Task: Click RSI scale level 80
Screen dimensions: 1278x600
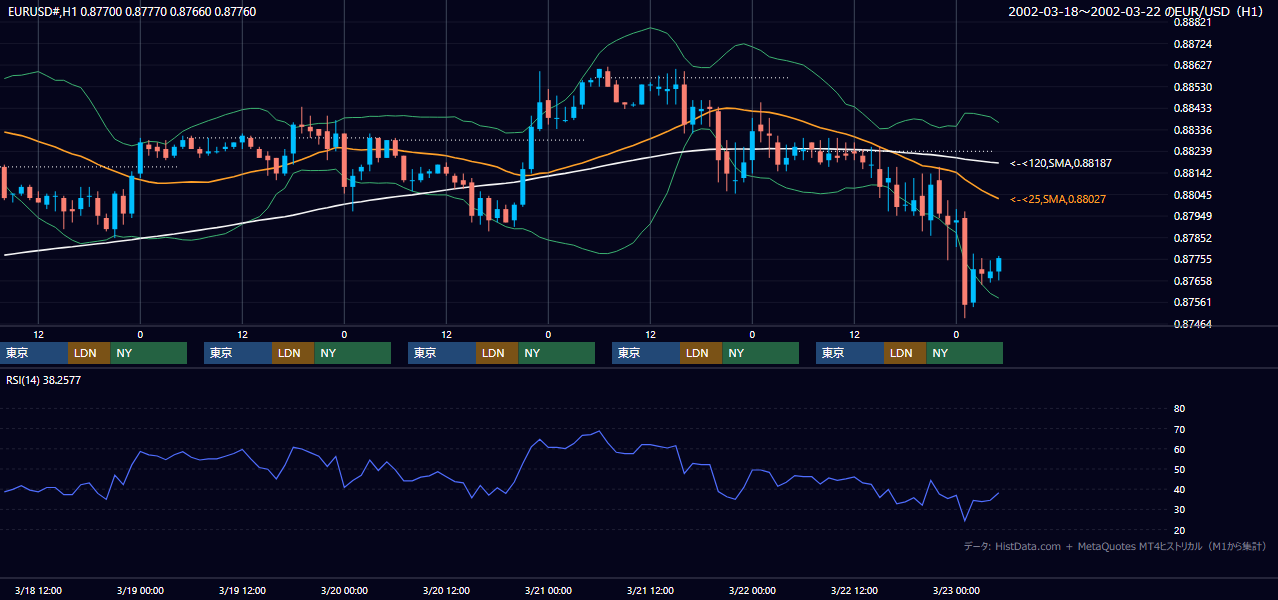Action: [x=1179, y=409]
